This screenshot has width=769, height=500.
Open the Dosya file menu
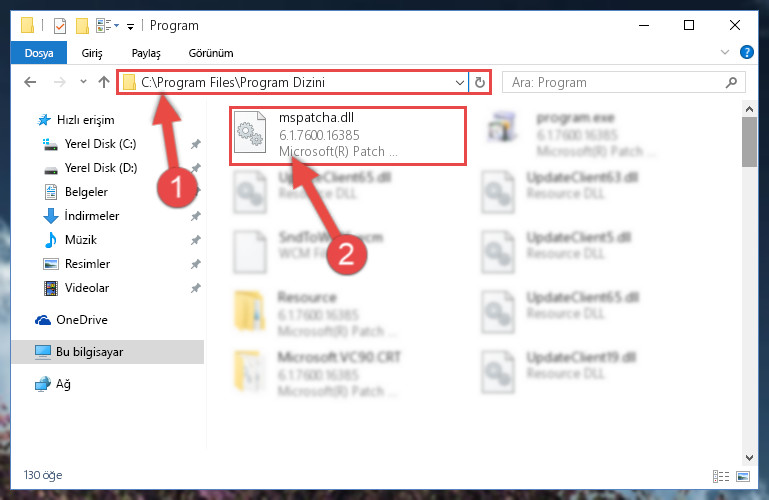click(x=39, y=53)
